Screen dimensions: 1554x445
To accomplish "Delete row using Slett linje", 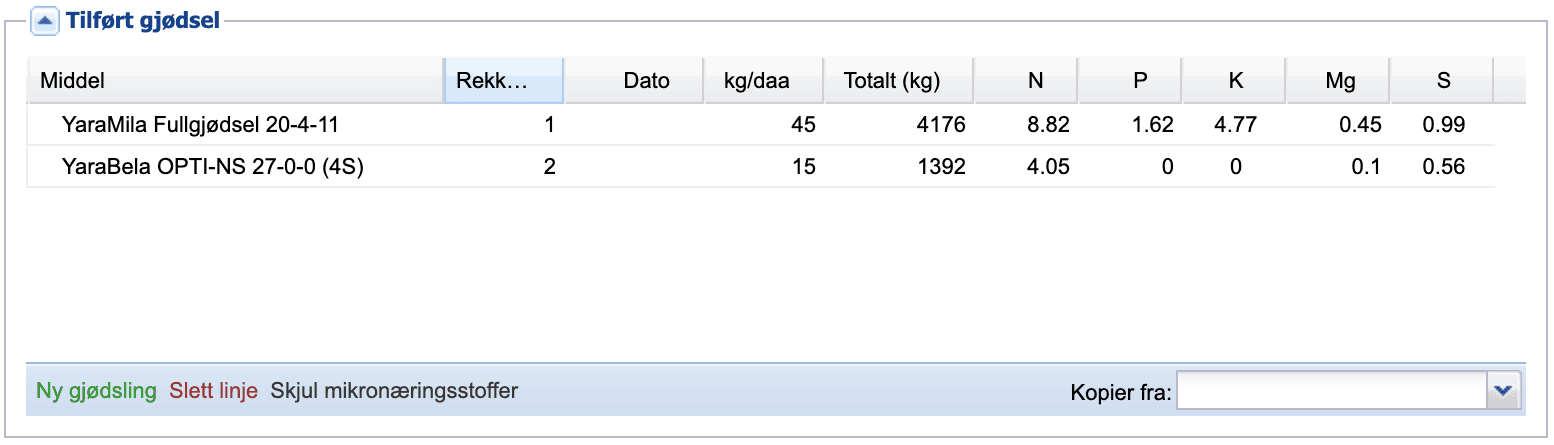I will coord(214,391).
